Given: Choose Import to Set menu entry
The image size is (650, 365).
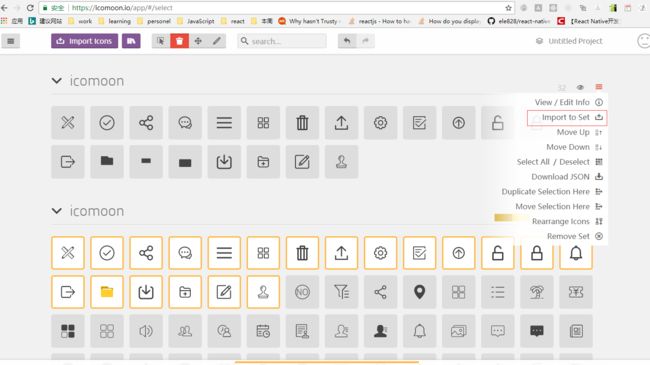Looking at the screenshot, I should point(567,117).
